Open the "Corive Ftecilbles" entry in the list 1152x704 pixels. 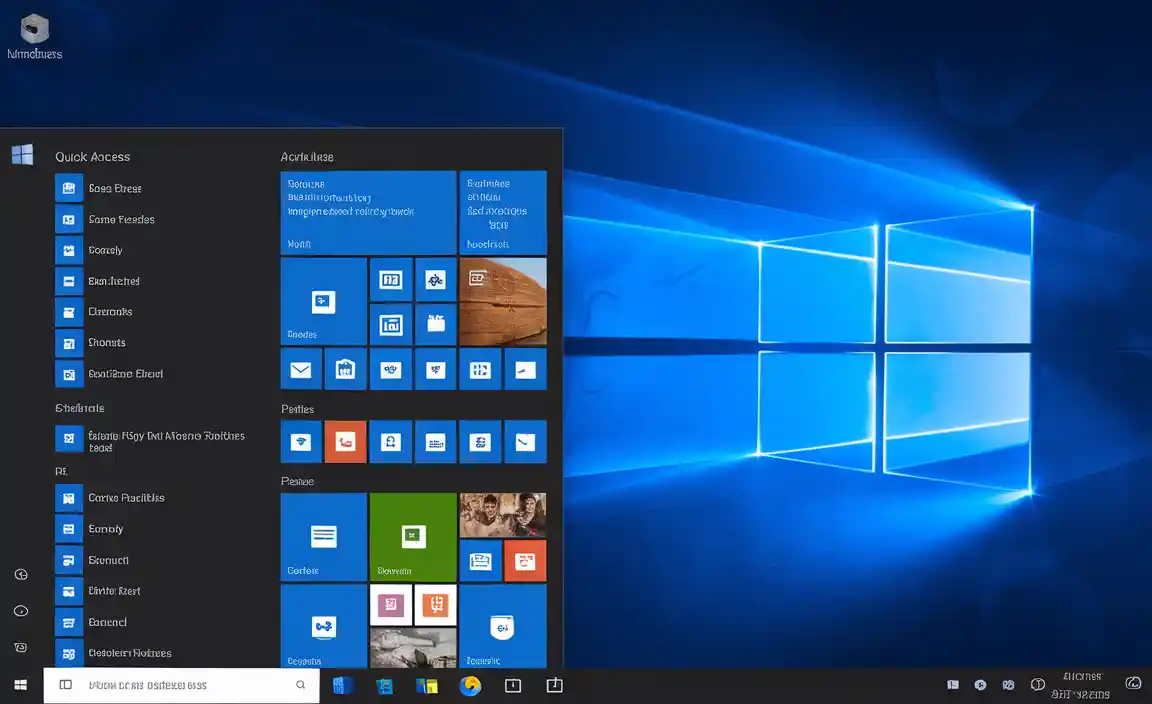point(126,498)
